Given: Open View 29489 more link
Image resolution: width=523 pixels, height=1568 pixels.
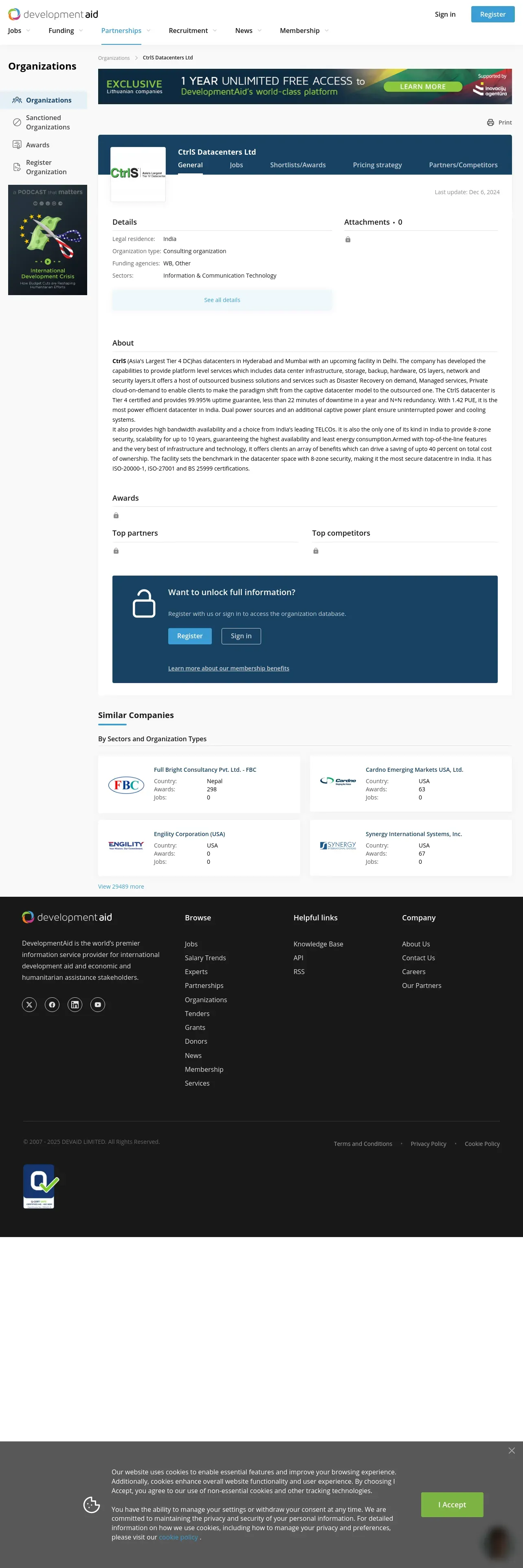Looking at the screenshot, I should coord(121,886).
